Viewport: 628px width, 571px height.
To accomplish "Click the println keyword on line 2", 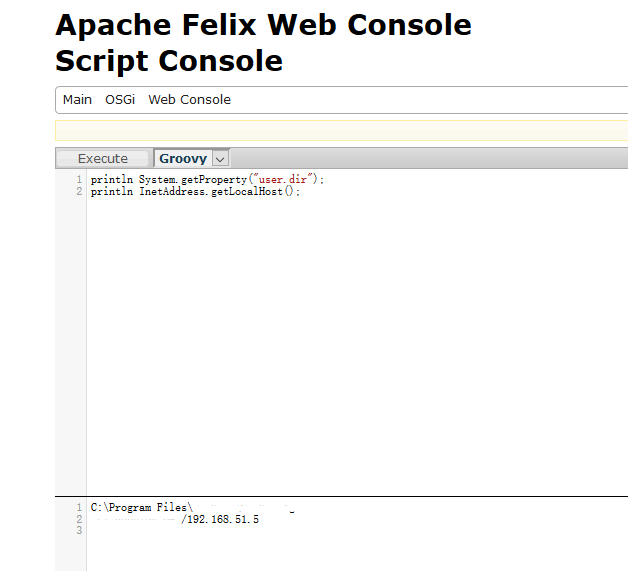I will pos(111,192).
